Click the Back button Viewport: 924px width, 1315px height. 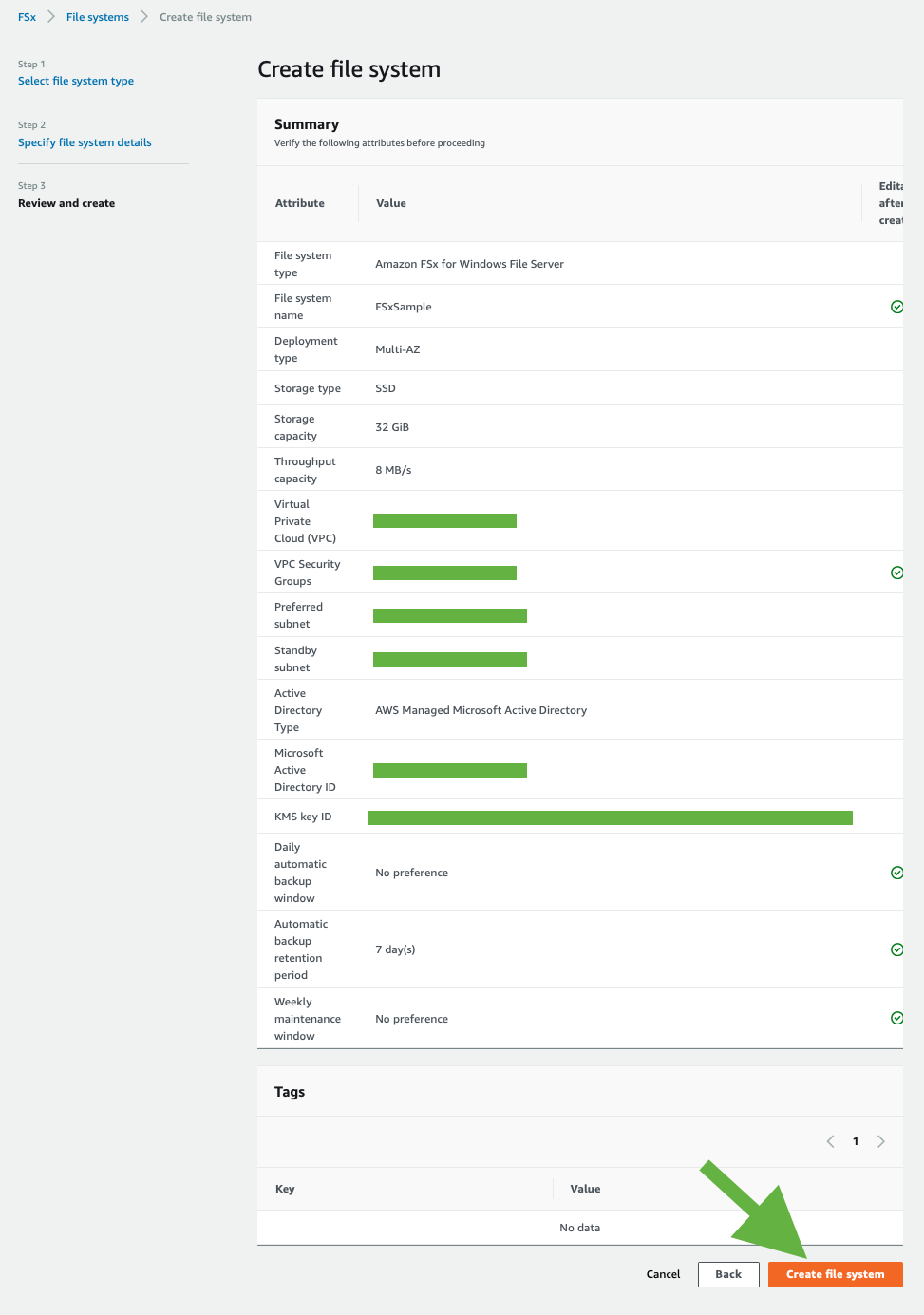(728, 1274)
